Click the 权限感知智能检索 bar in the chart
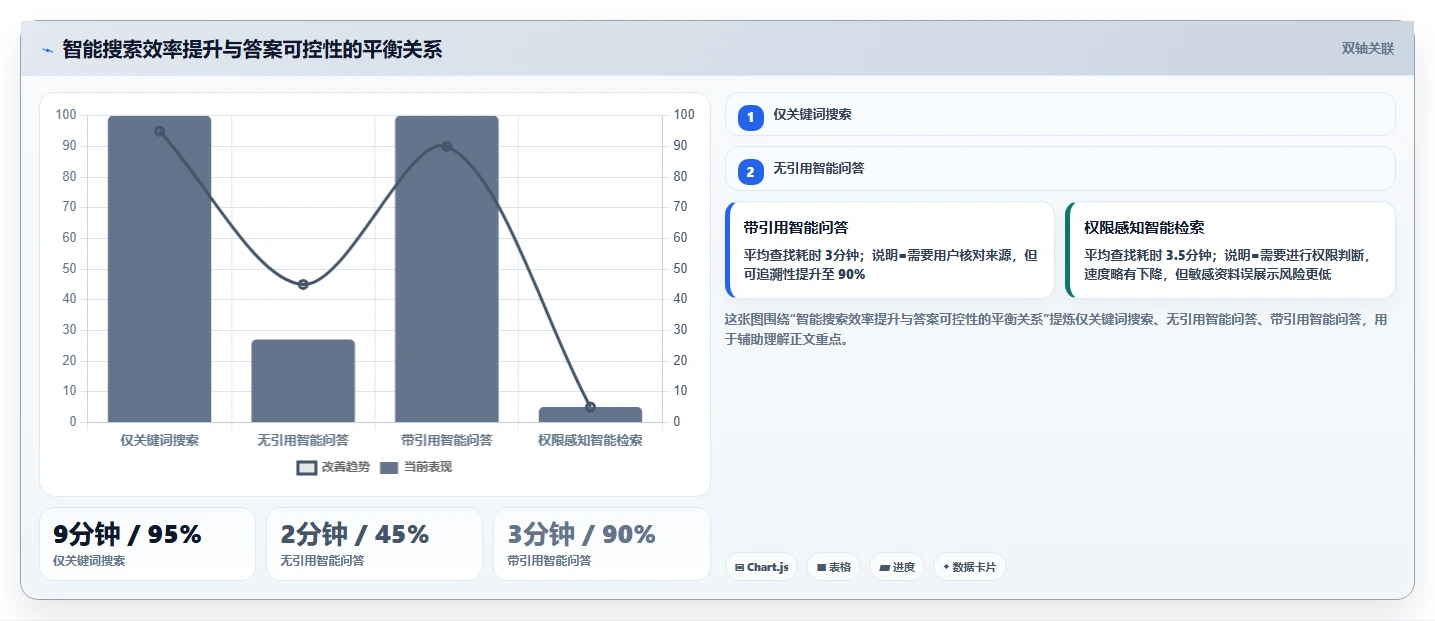This screenshot has width=1435, height=621. [x=590, y=415]
